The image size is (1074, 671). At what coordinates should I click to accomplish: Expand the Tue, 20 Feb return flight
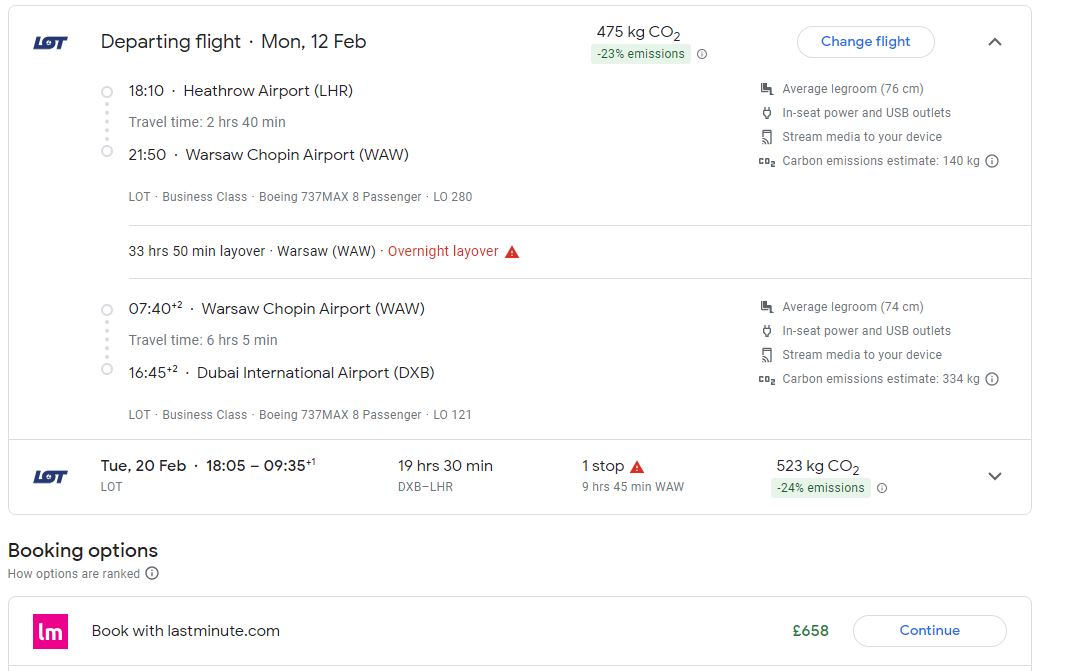(995, 476)
